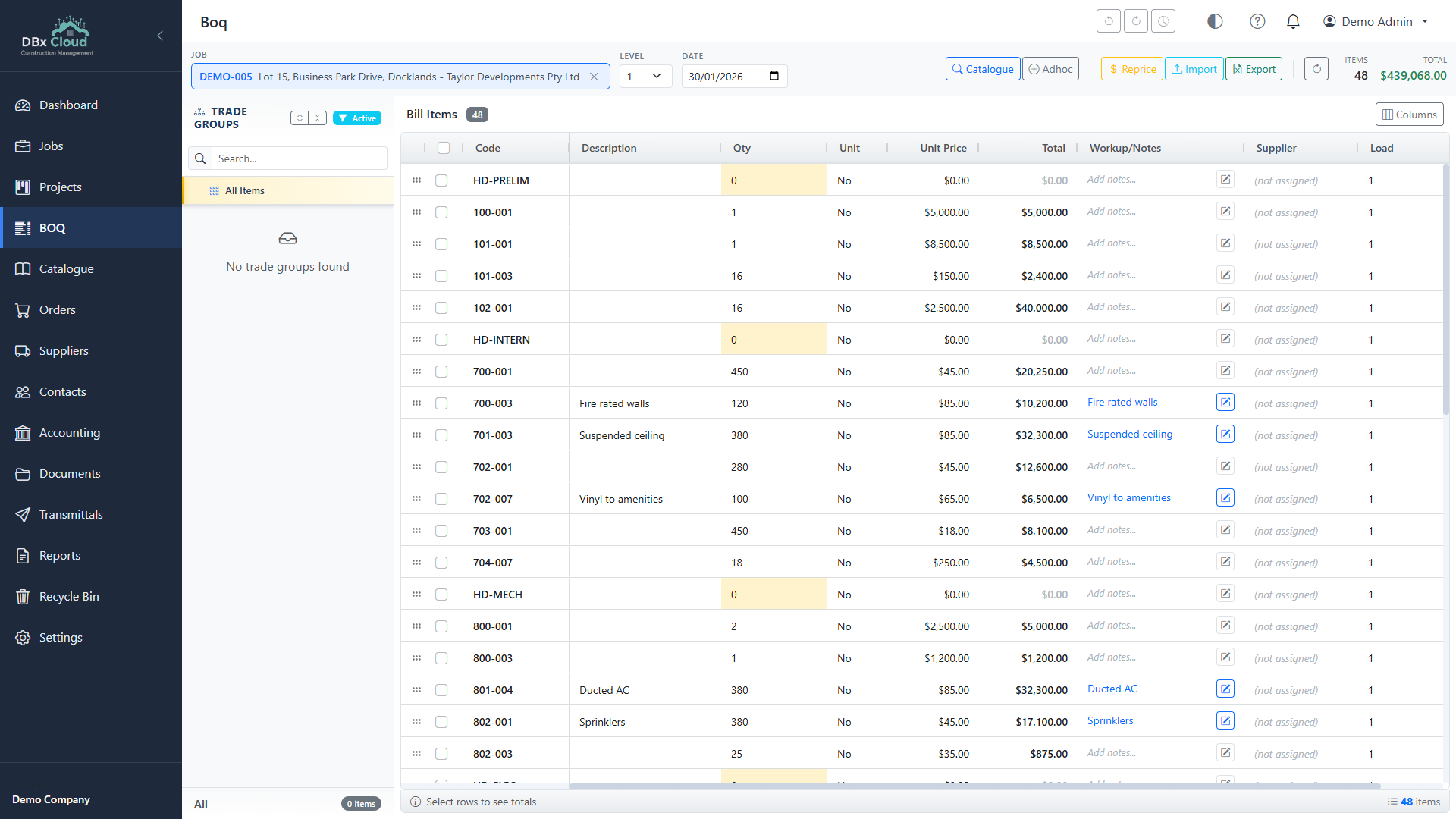The width and height of the screenshot is (1456, 819).
Task: Toggle the Active filter on trade groups
Action: point(357,118)
